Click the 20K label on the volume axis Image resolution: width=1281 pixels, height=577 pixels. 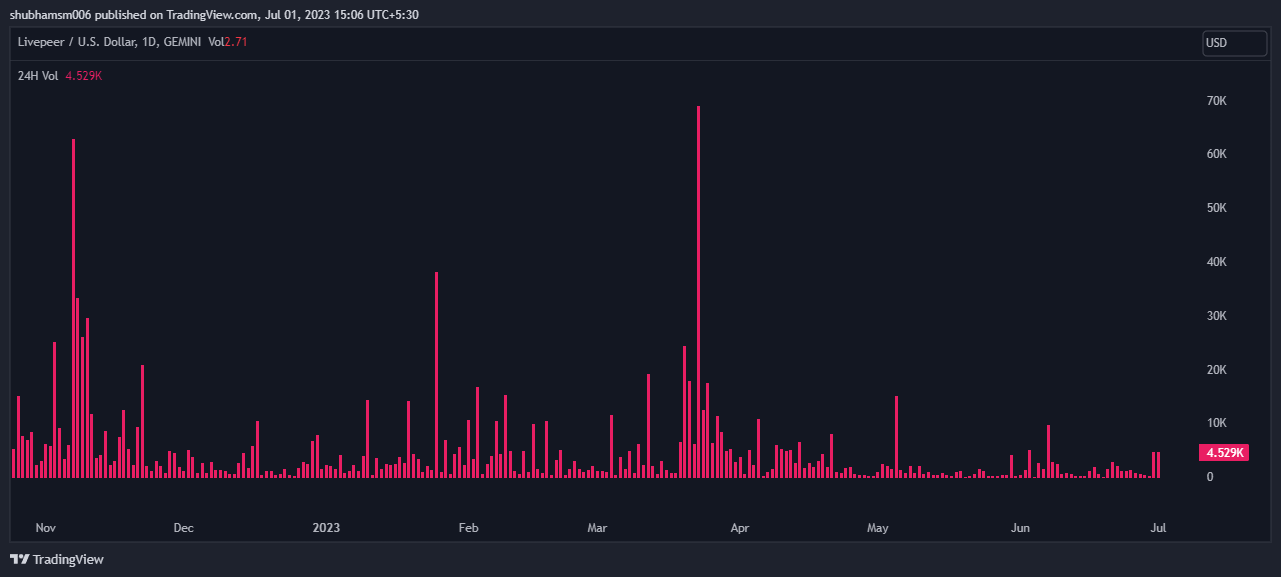tap(1216, 370)
